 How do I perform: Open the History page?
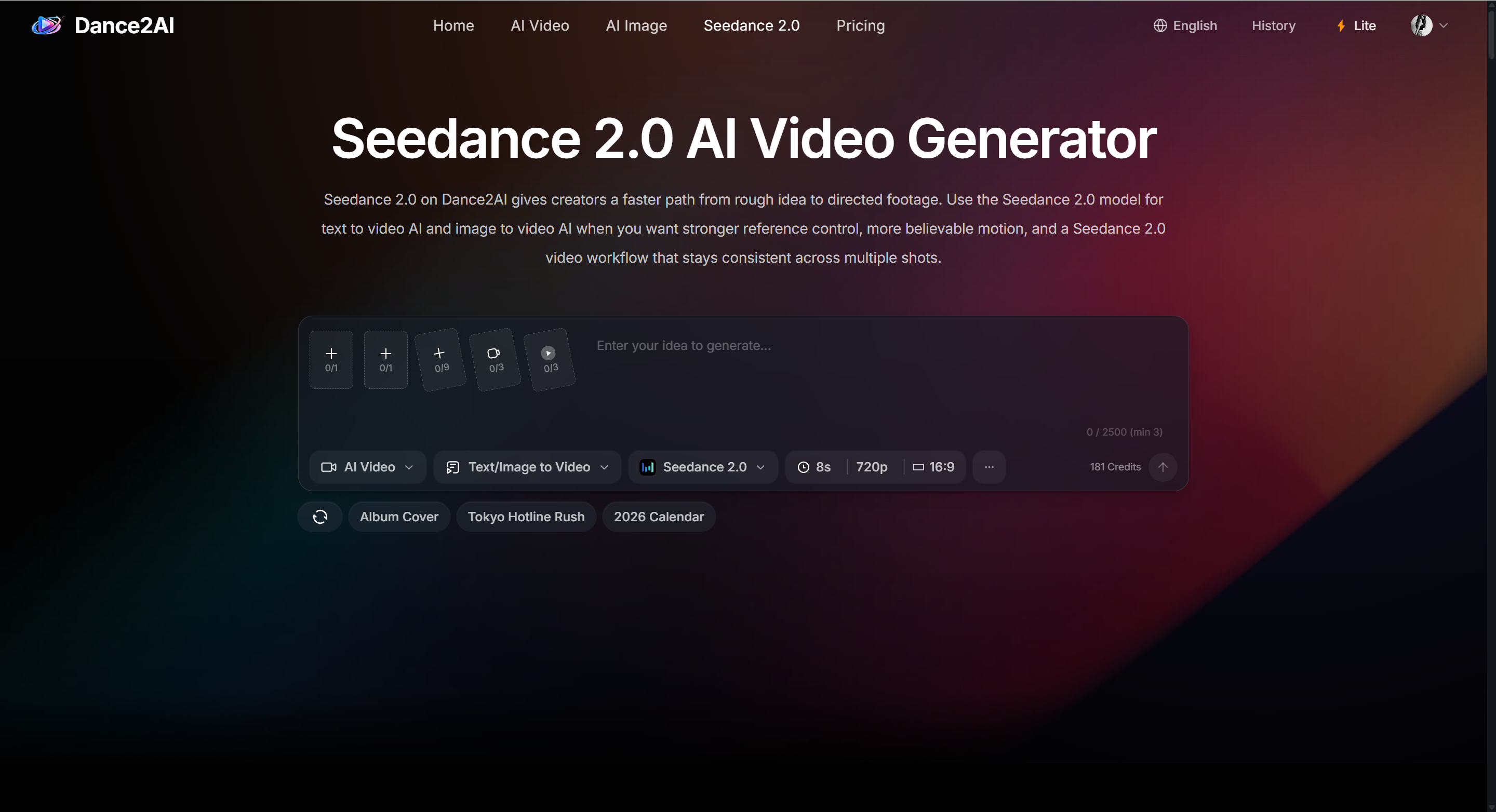(1274, 25)
